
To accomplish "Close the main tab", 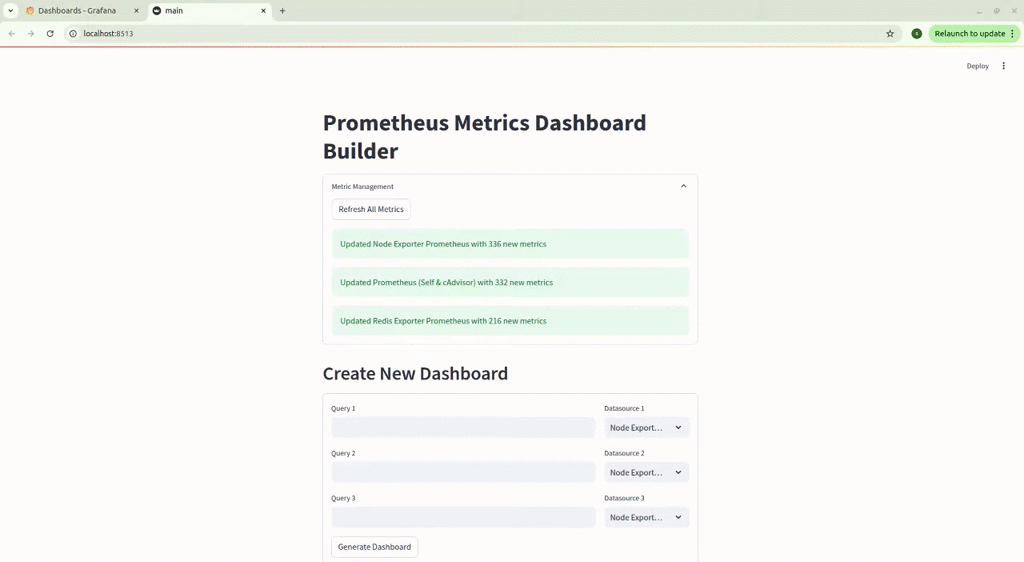I will [263, 10].
